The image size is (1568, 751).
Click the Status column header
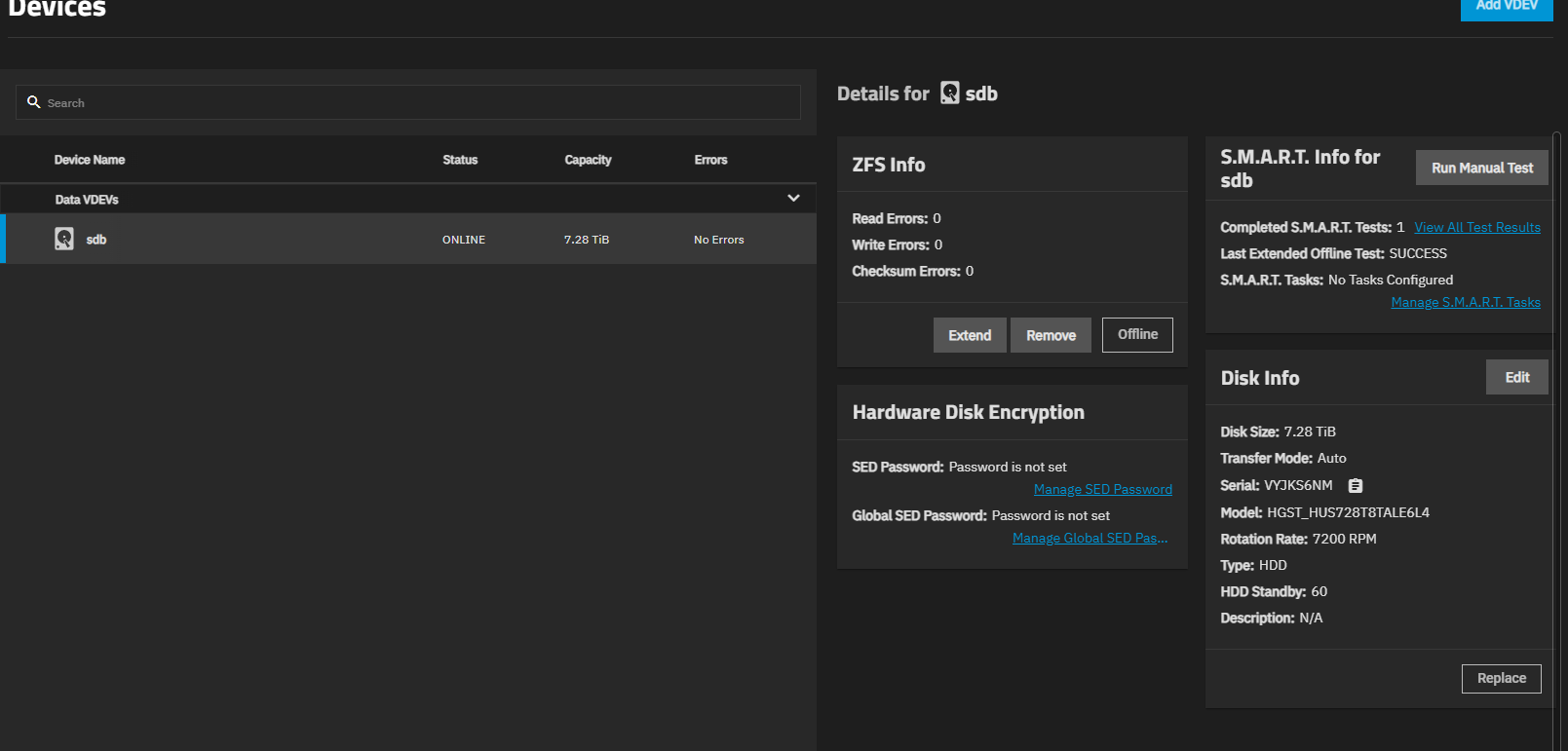(460, 160)
